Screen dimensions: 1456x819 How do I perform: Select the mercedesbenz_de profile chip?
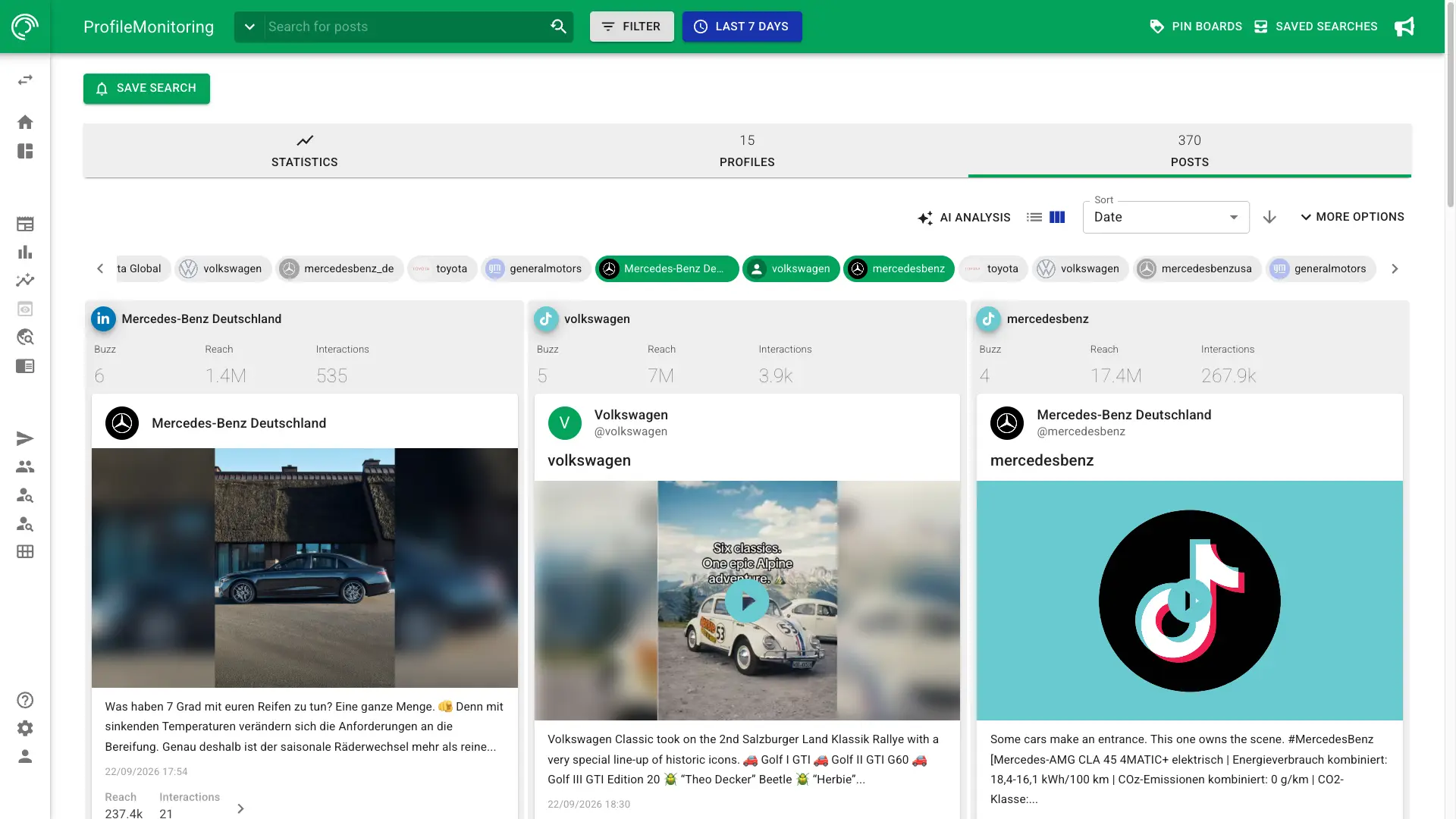[339, 268]
